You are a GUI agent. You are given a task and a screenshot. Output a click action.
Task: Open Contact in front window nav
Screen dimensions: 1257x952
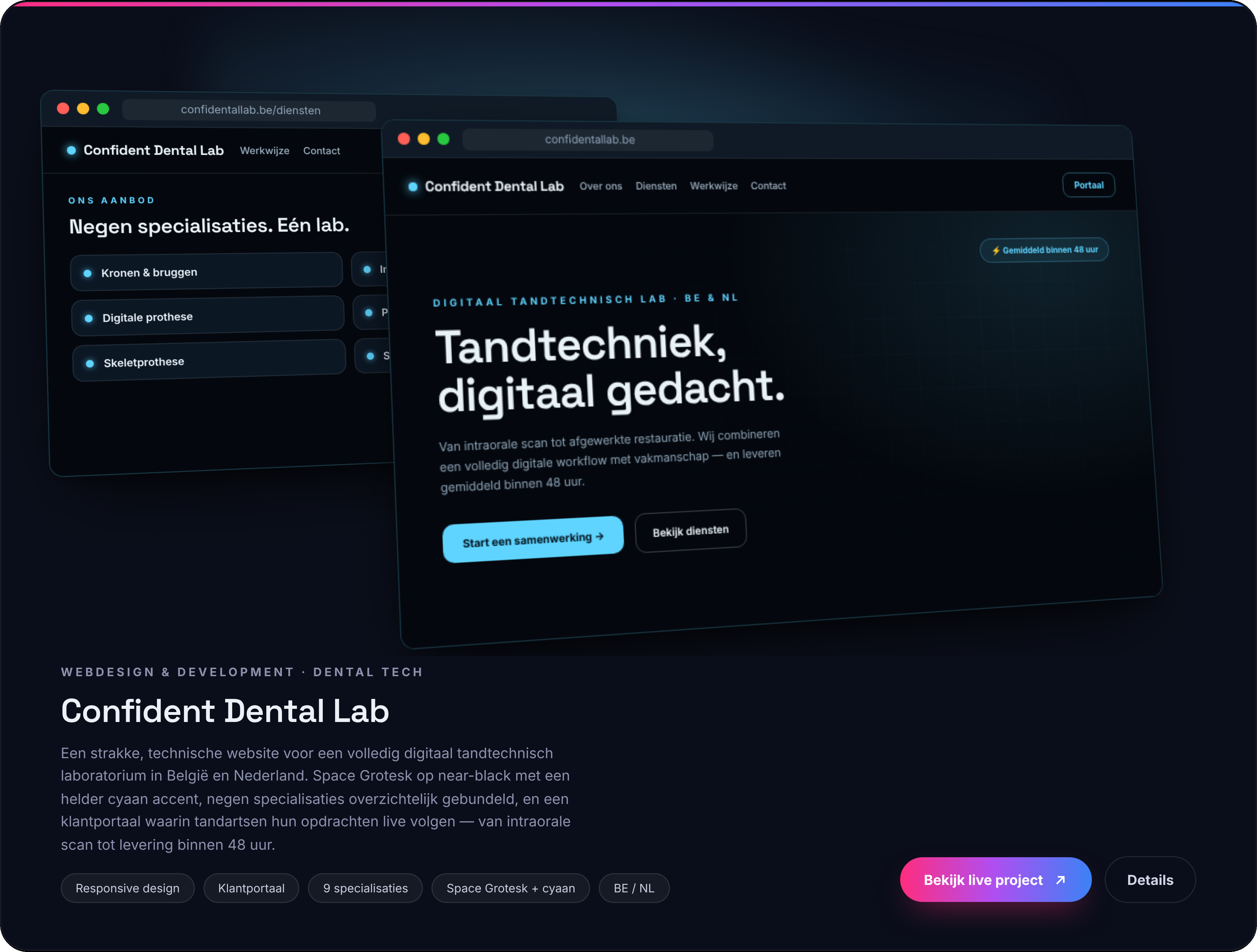[768, 186]
